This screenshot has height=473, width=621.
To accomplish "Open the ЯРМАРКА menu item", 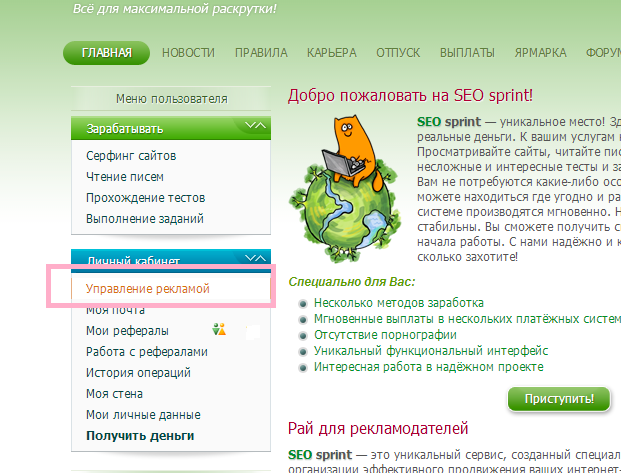I will (541, 53).
